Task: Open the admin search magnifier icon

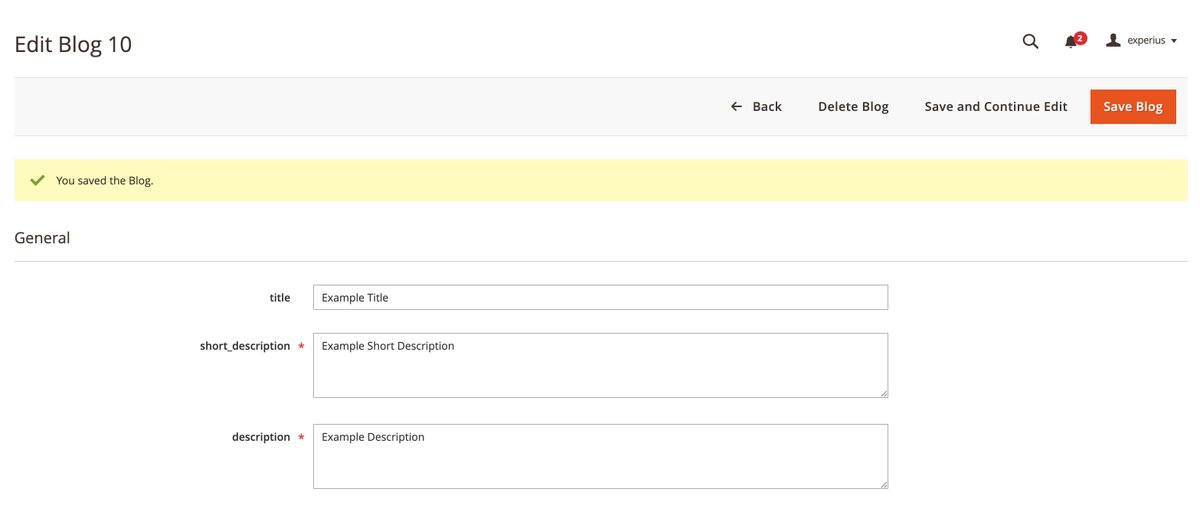Action: point(1030,41)
